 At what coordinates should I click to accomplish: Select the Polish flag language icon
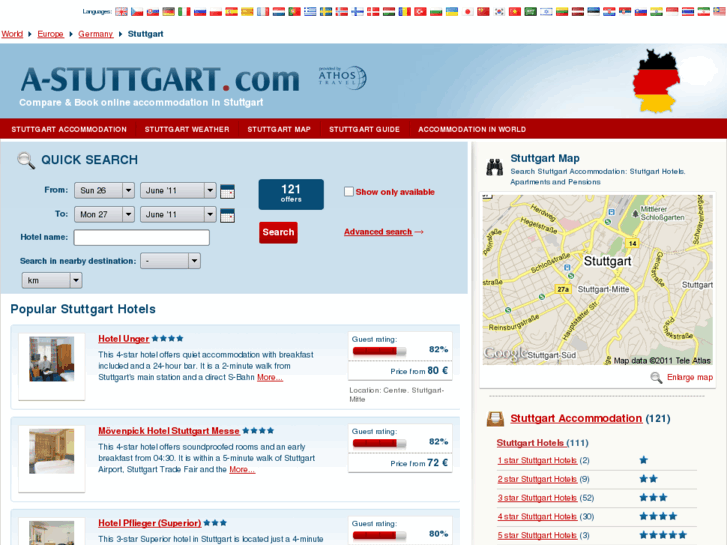216,12
